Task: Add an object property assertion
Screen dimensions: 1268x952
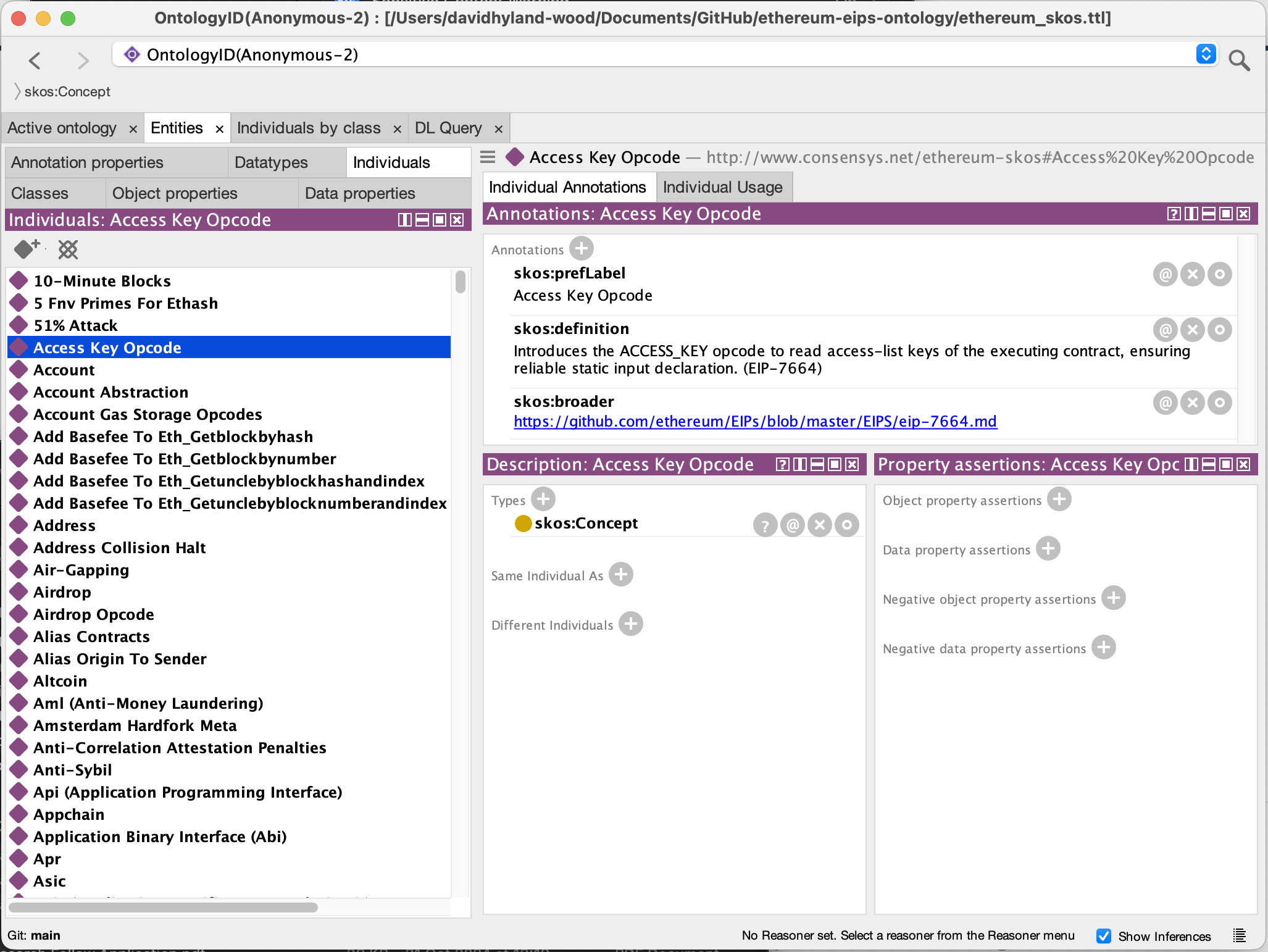Action: 1059,499
